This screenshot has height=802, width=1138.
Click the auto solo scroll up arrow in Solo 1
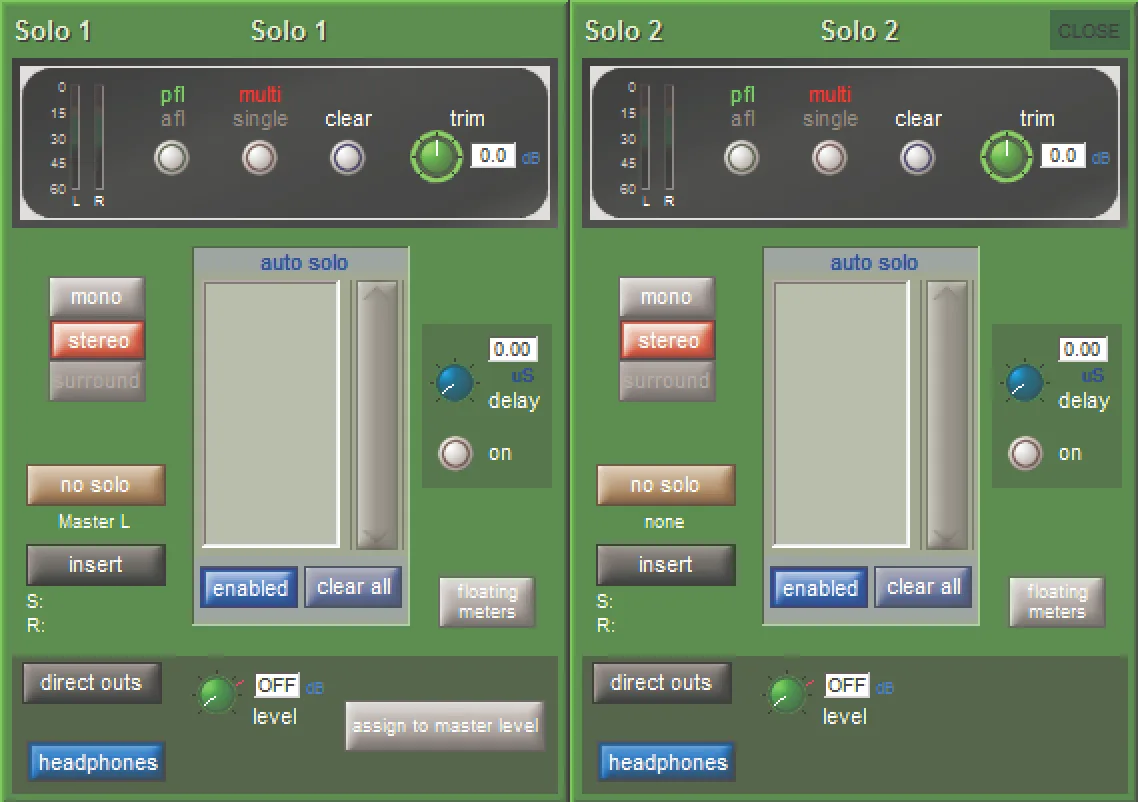(377, 294)
